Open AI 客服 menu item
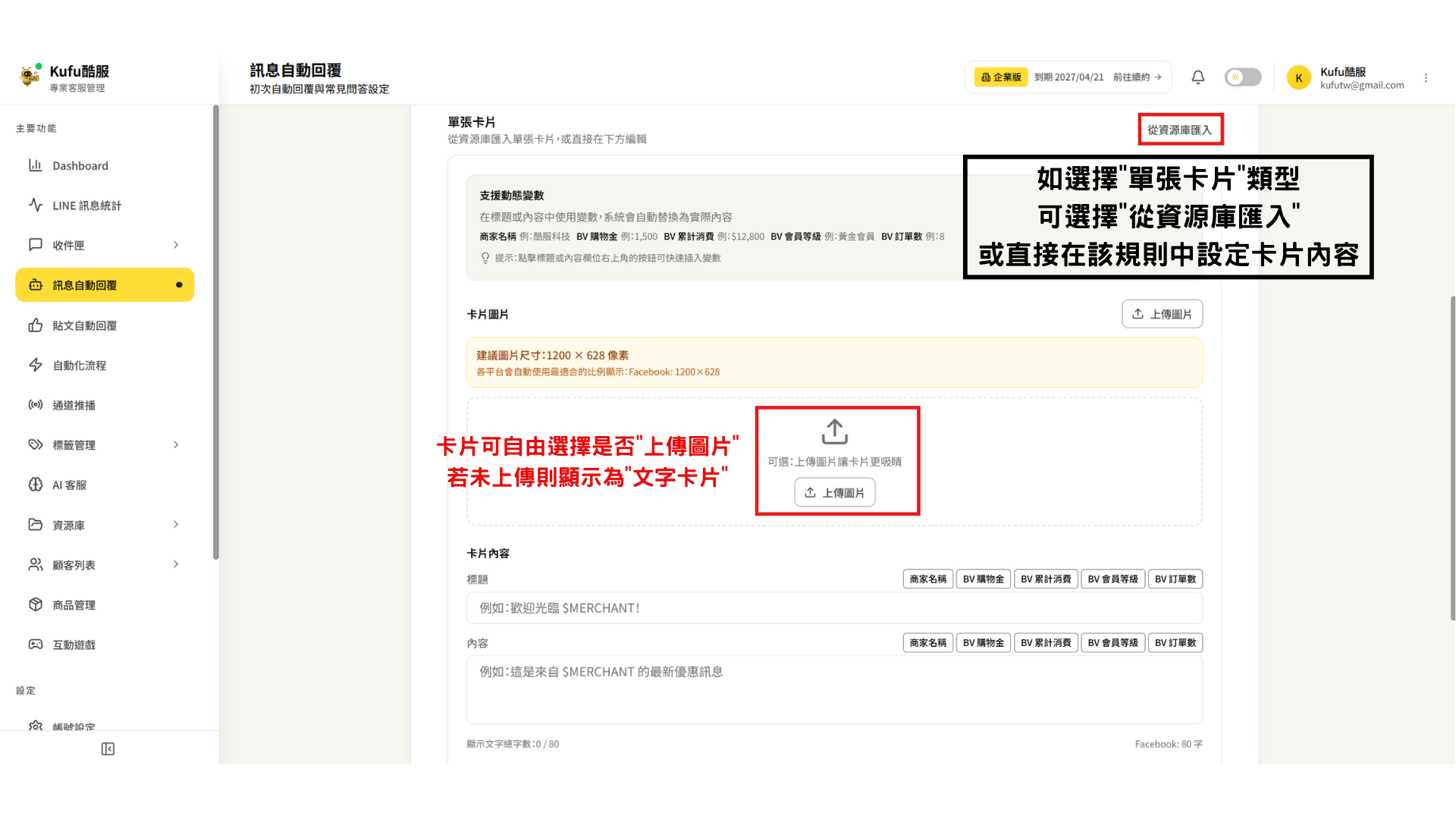 (105, 485)
